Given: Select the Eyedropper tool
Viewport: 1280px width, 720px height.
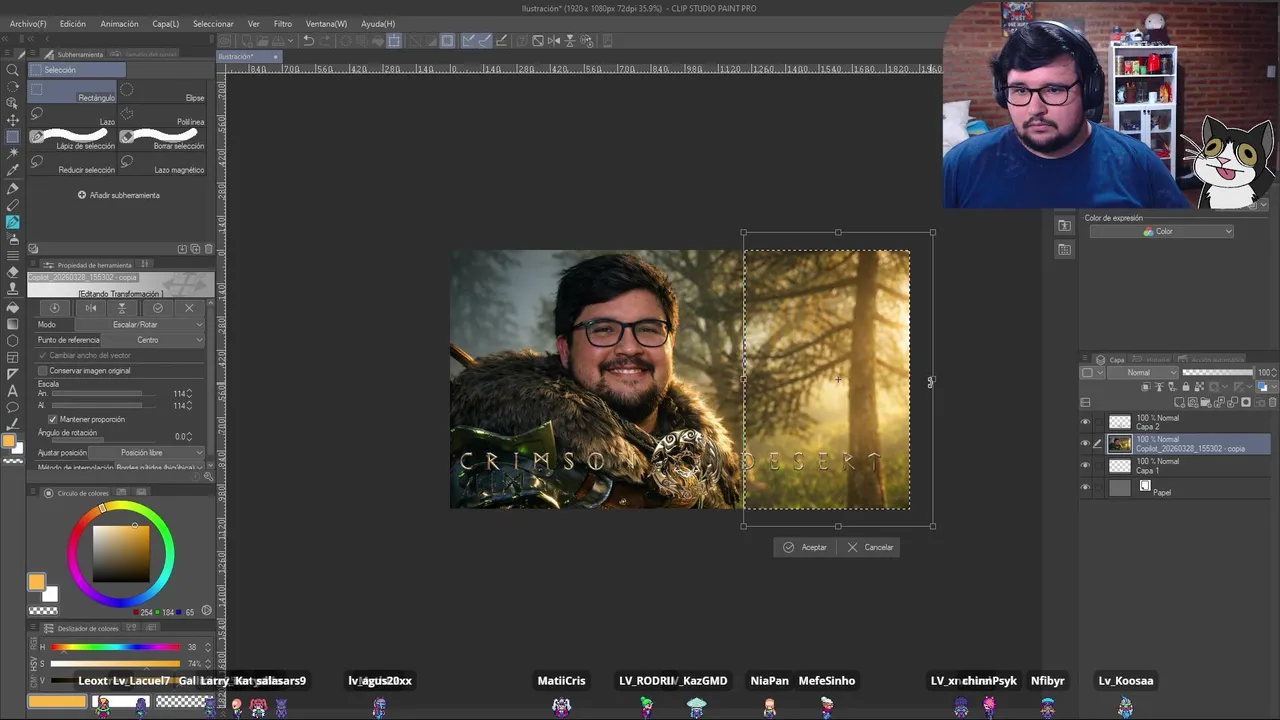Looking at the screenshot, I should point(13,170).
